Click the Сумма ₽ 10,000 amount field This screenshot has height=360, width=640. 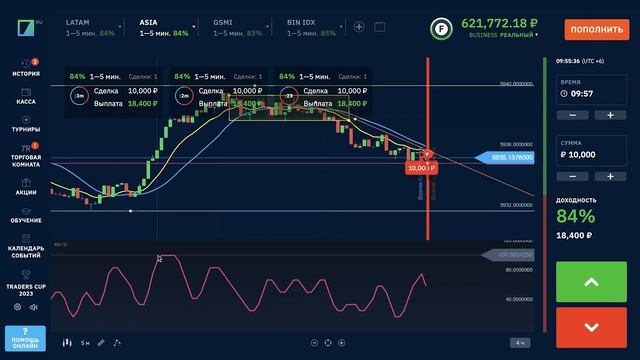coord(591,151)
